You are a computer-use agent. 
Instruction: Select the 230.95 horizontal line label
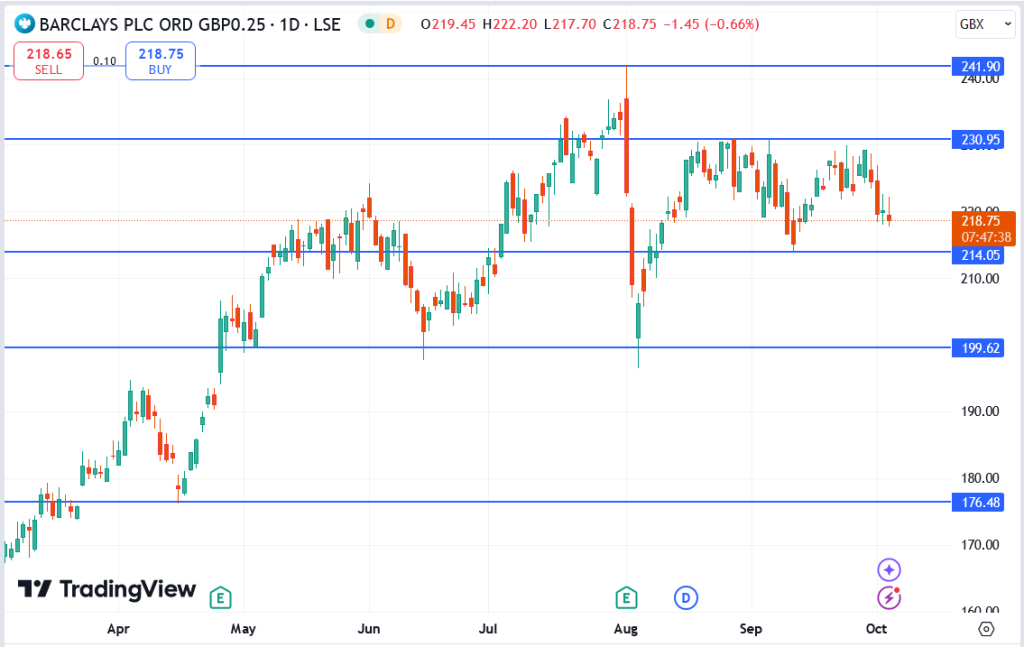(x=978, y=139)
